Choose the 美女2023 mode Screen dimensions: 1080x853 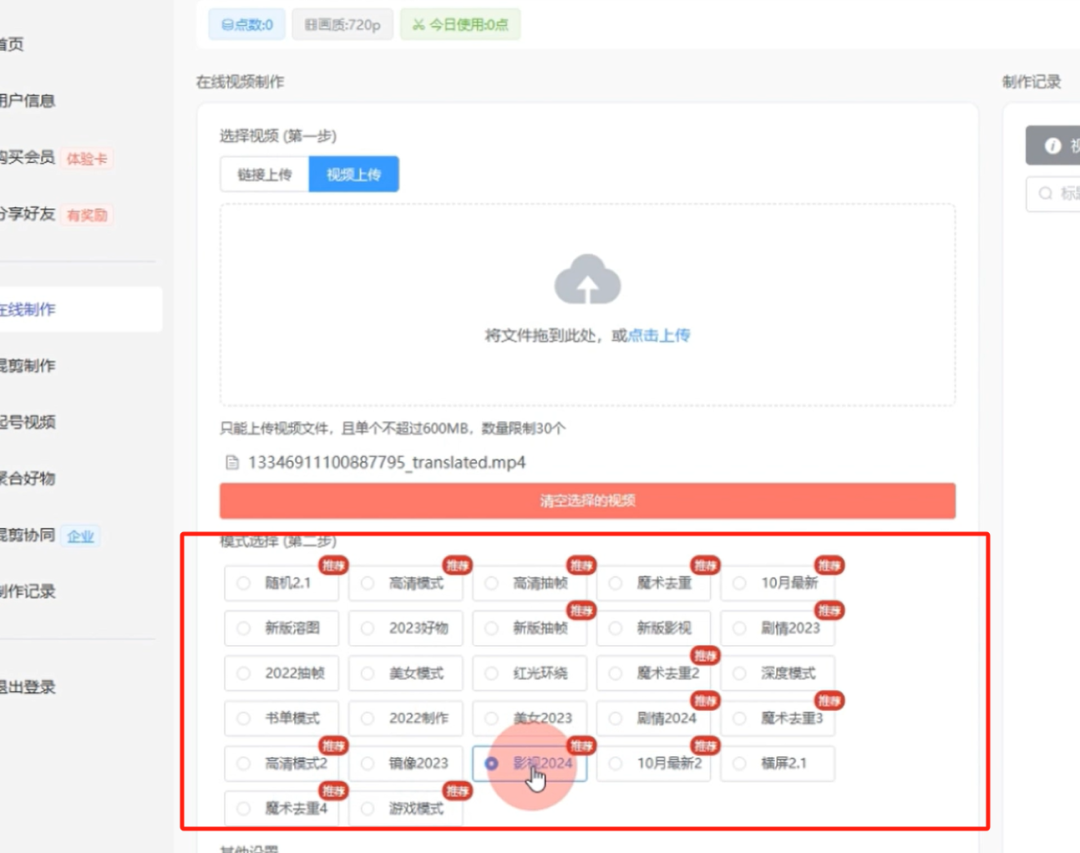tap(530, 718)
